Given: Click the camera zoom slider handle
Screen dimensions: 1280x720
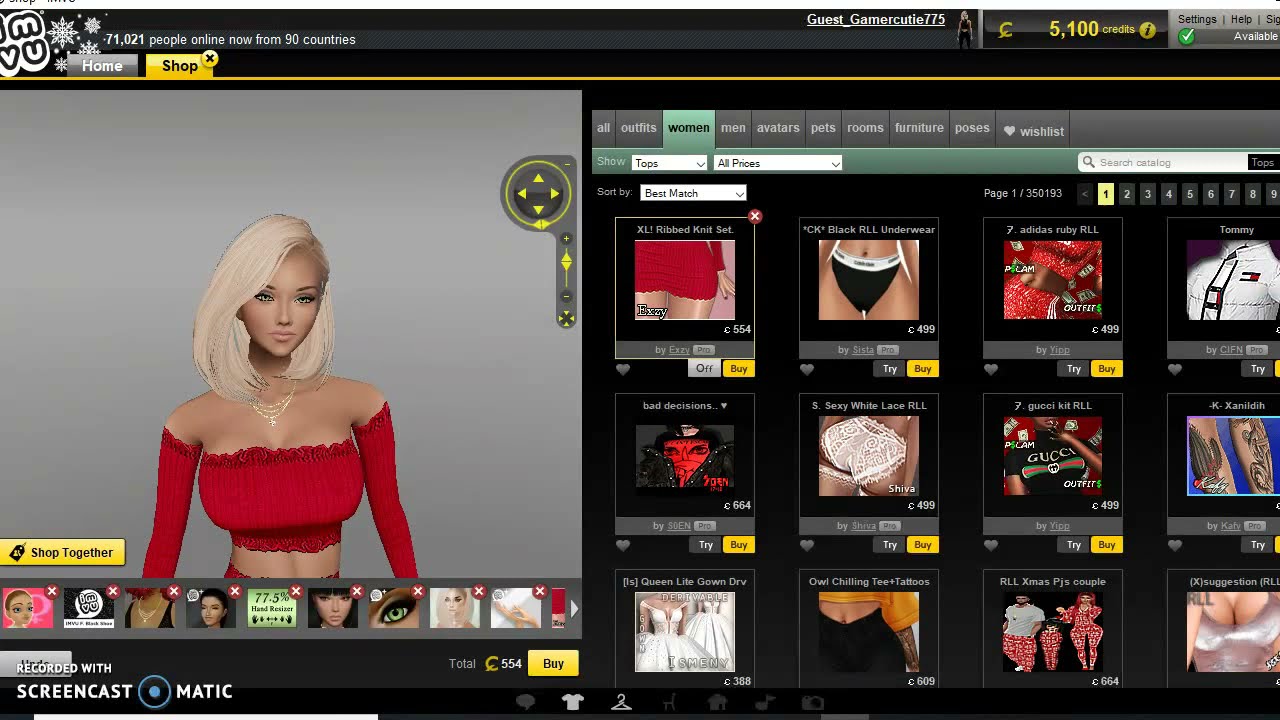Looking at the screenshot, I should 566,262.
